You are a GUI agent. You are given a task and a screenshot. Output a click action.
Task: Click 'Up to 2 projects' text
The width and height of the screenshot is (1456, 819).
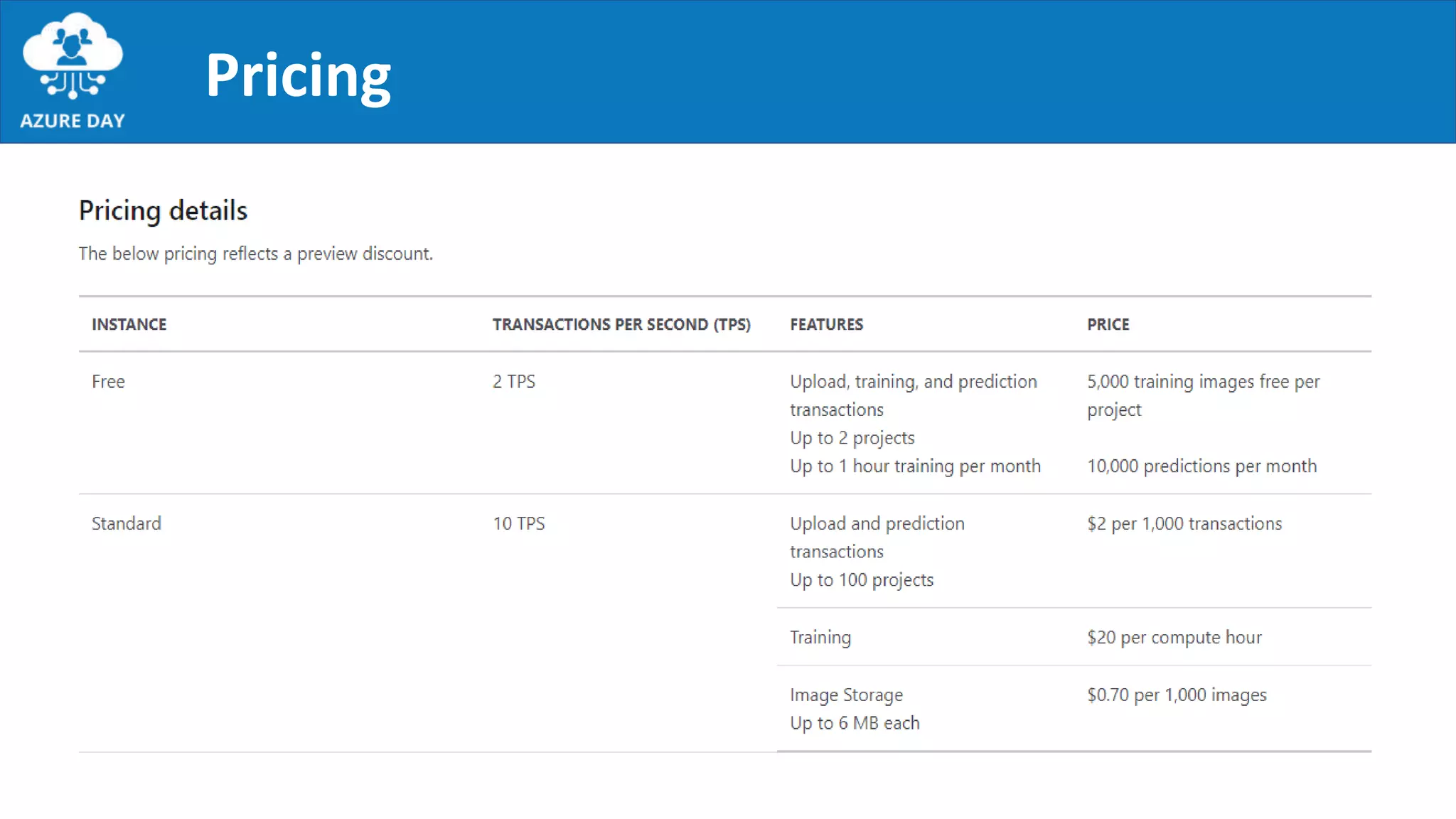[x=852, y=438]
